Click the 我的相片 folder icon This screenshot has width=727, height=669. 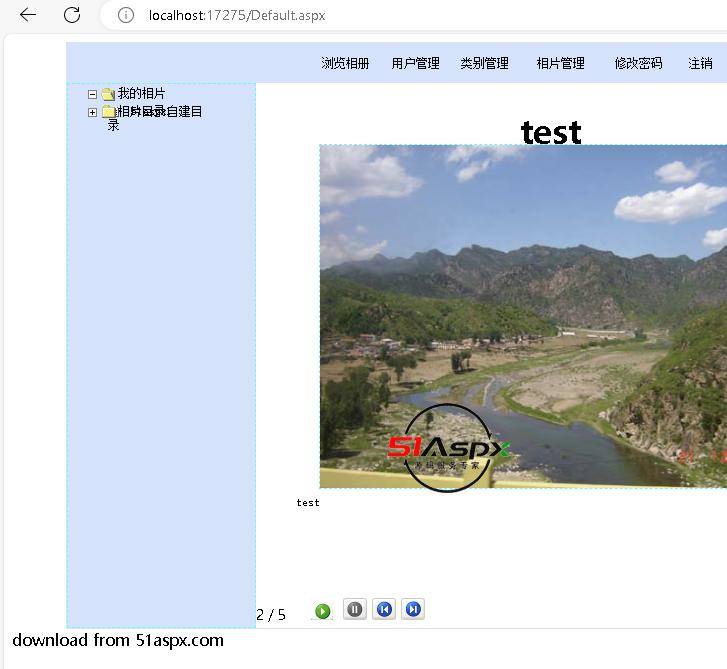click(108, 94)
